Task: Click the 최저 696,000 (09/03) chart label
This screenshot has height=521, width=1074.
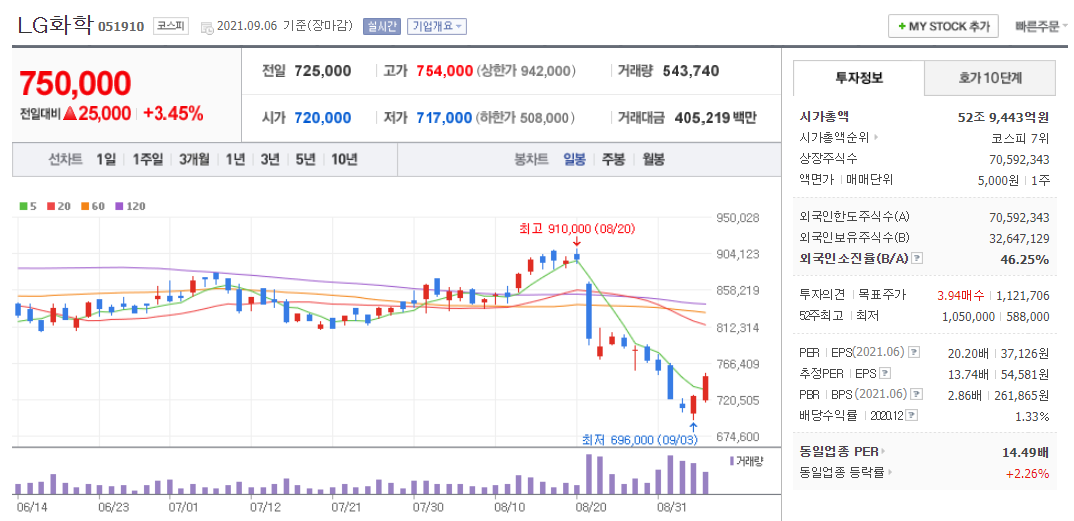Action: (640, 440)
